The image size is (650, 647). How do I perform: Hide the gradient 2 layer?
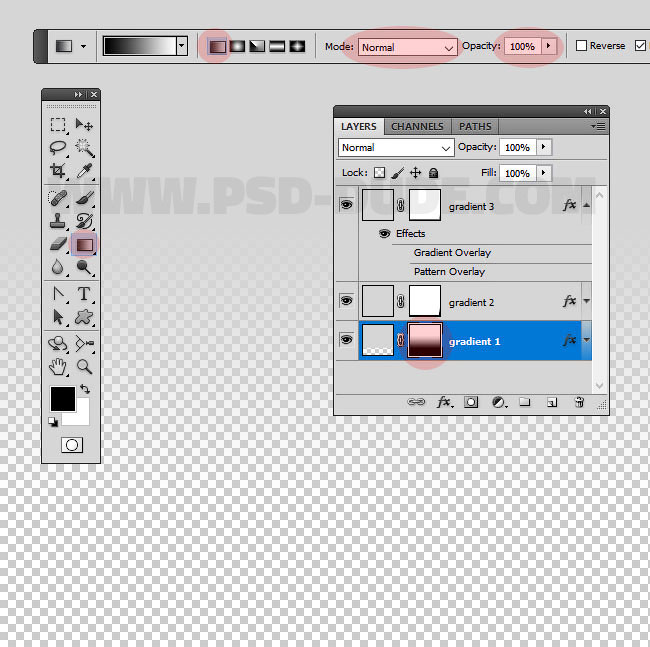pyautogui.click(x=347, y=300)
